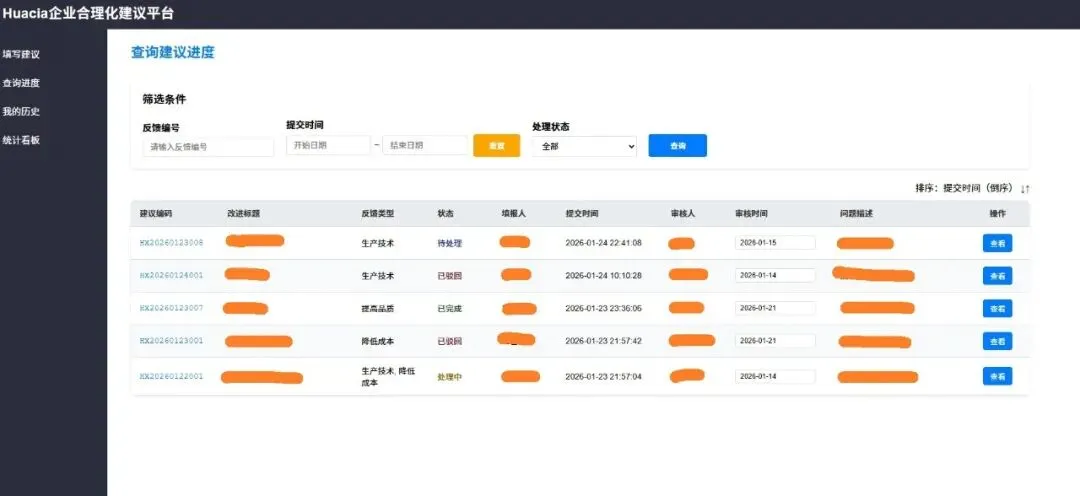
Task: Click the 待处理 status text
Action: (x=450, y=243)
